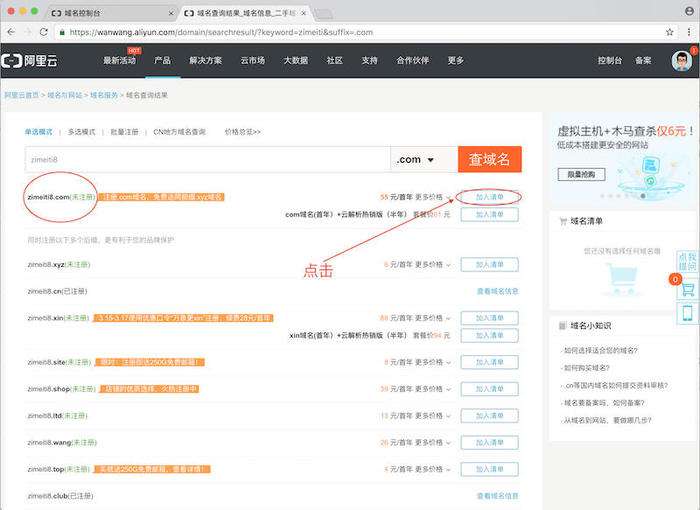
Task: View domain info for zimeiti8.cn
Action: coord(497,291)
